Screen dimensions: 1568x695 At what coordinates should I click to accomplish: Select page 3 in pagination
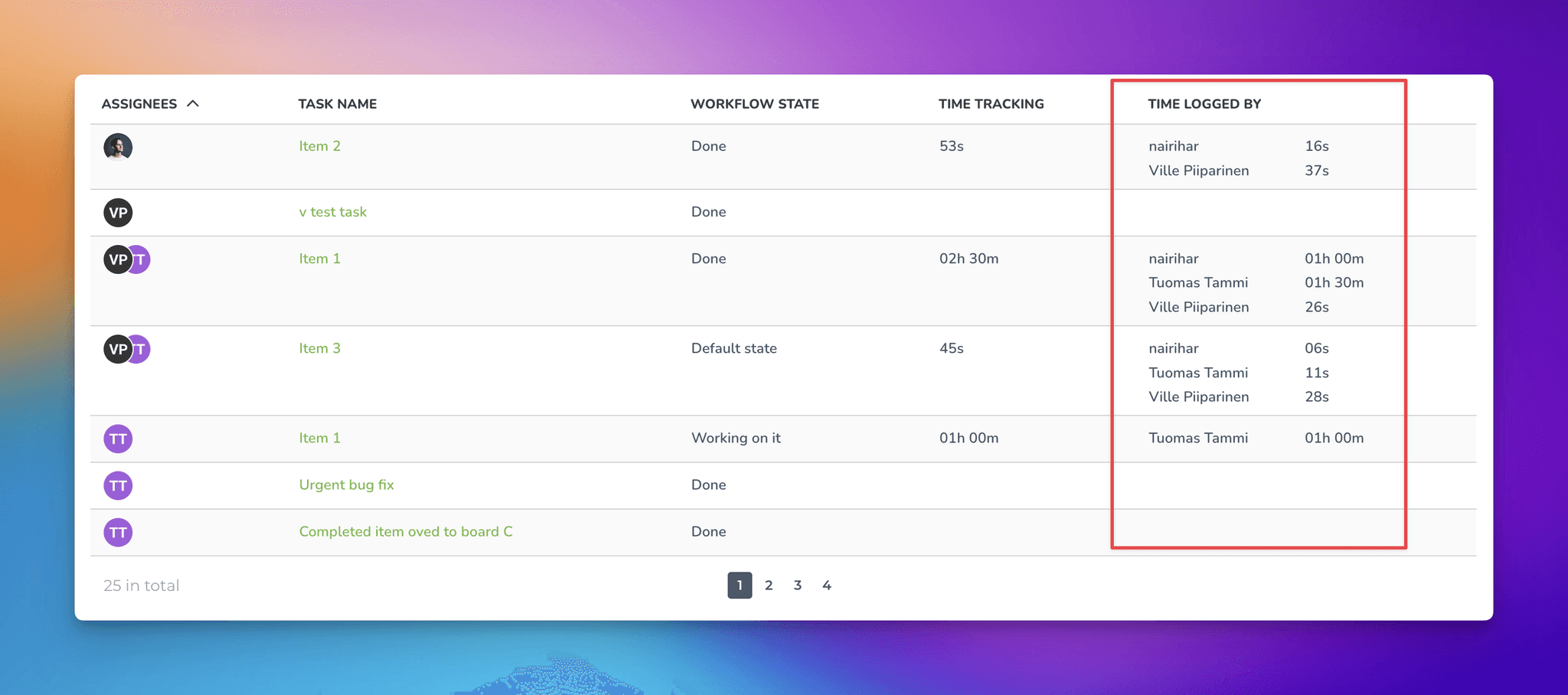pyautogui.click(x=798, y=585)
